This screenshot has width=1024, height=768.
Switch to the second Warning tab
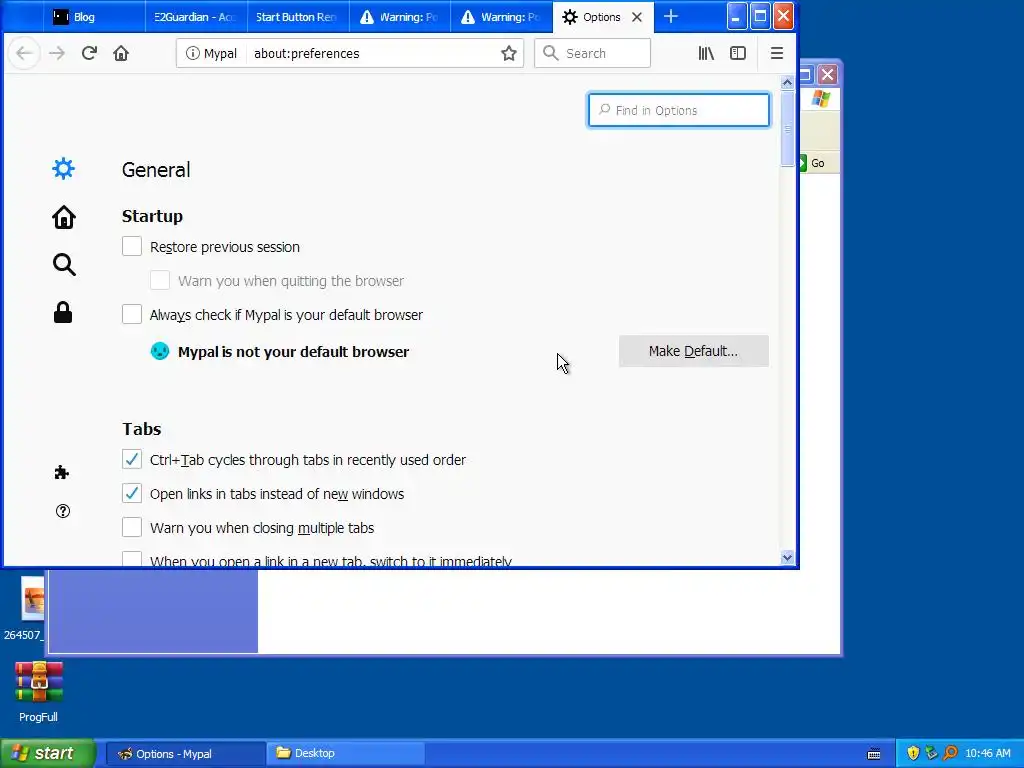(x=501, y=17)
